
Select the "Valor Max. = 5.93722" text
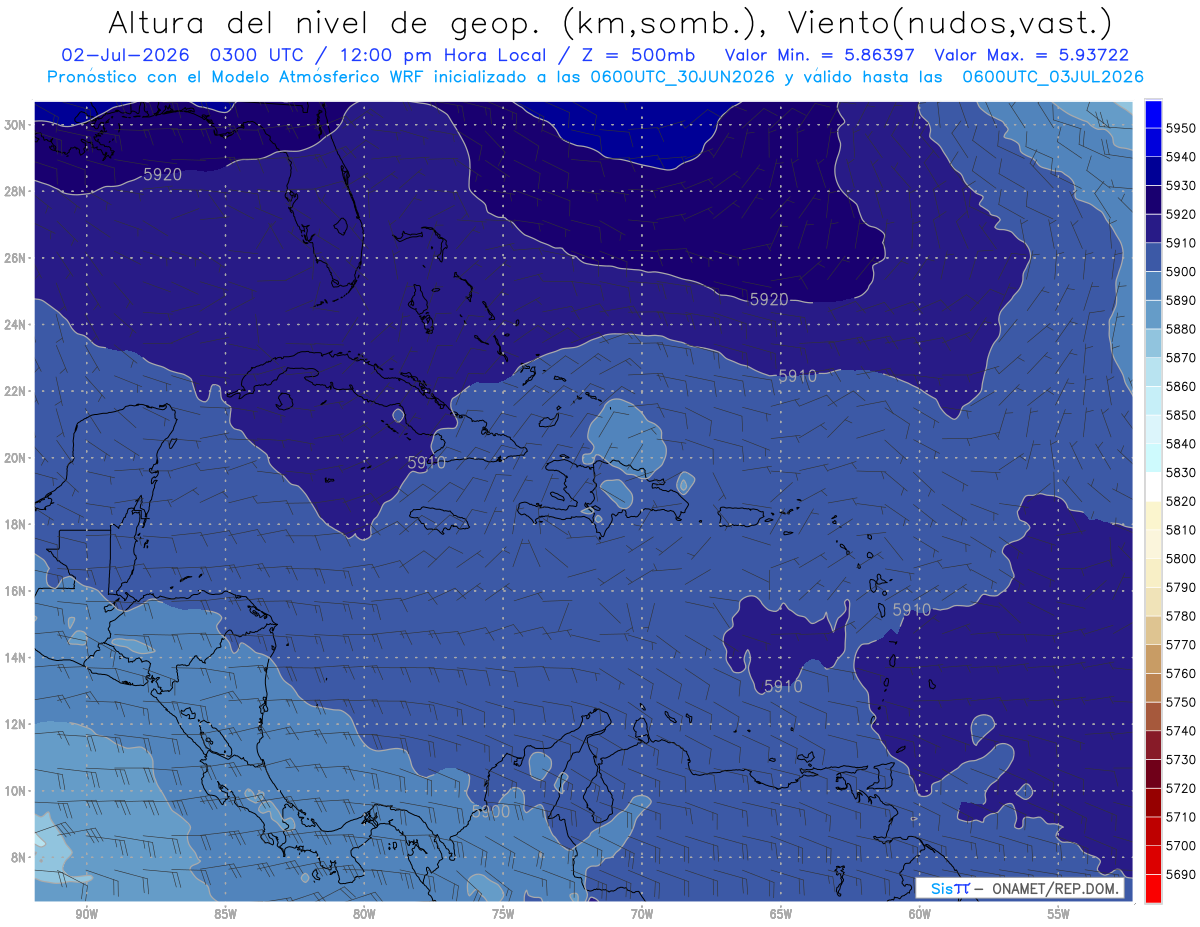pyautogui.click(x=1031, y=55)
